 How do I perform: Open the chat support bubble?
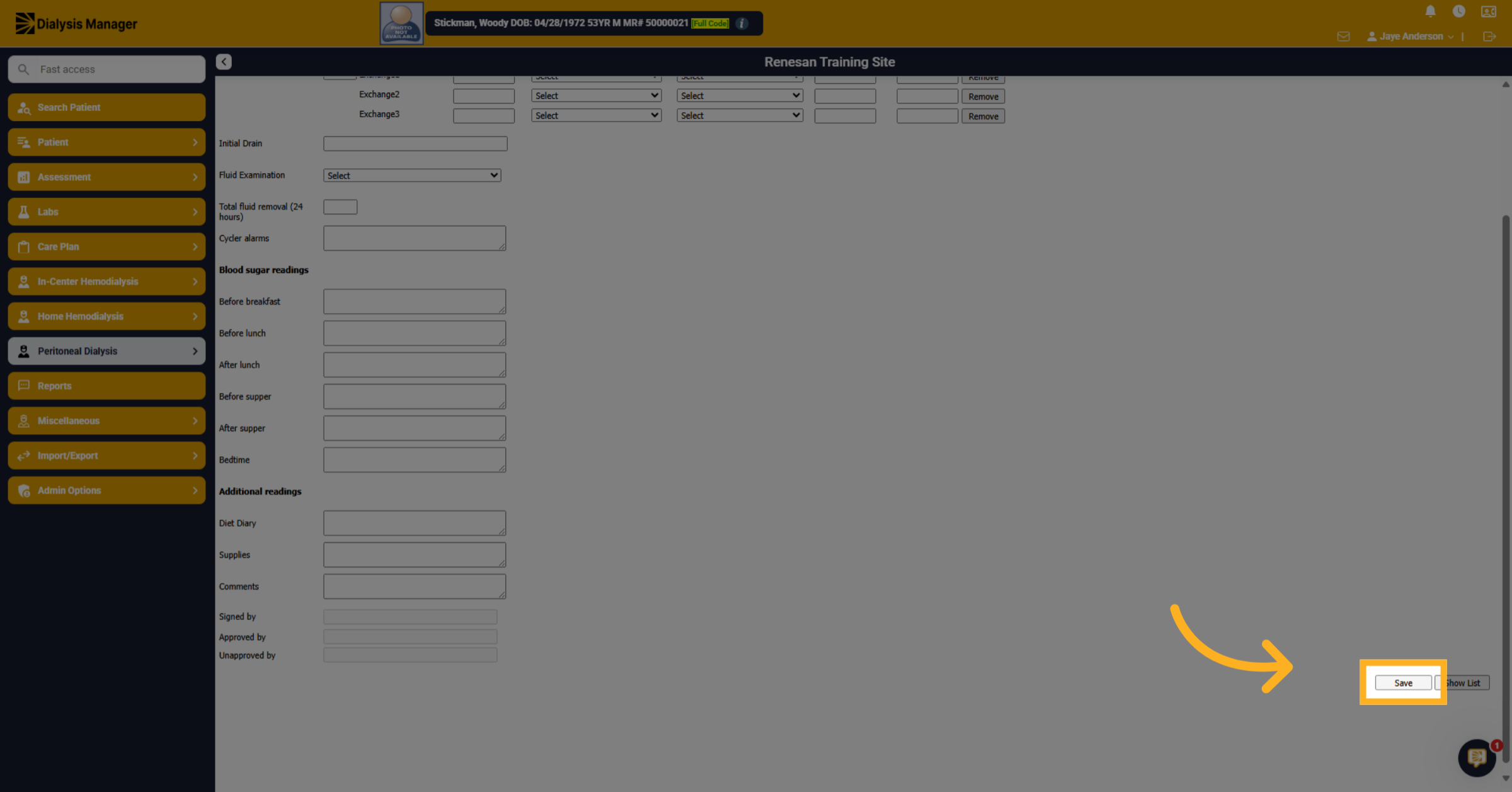[x=1477, y=757]
